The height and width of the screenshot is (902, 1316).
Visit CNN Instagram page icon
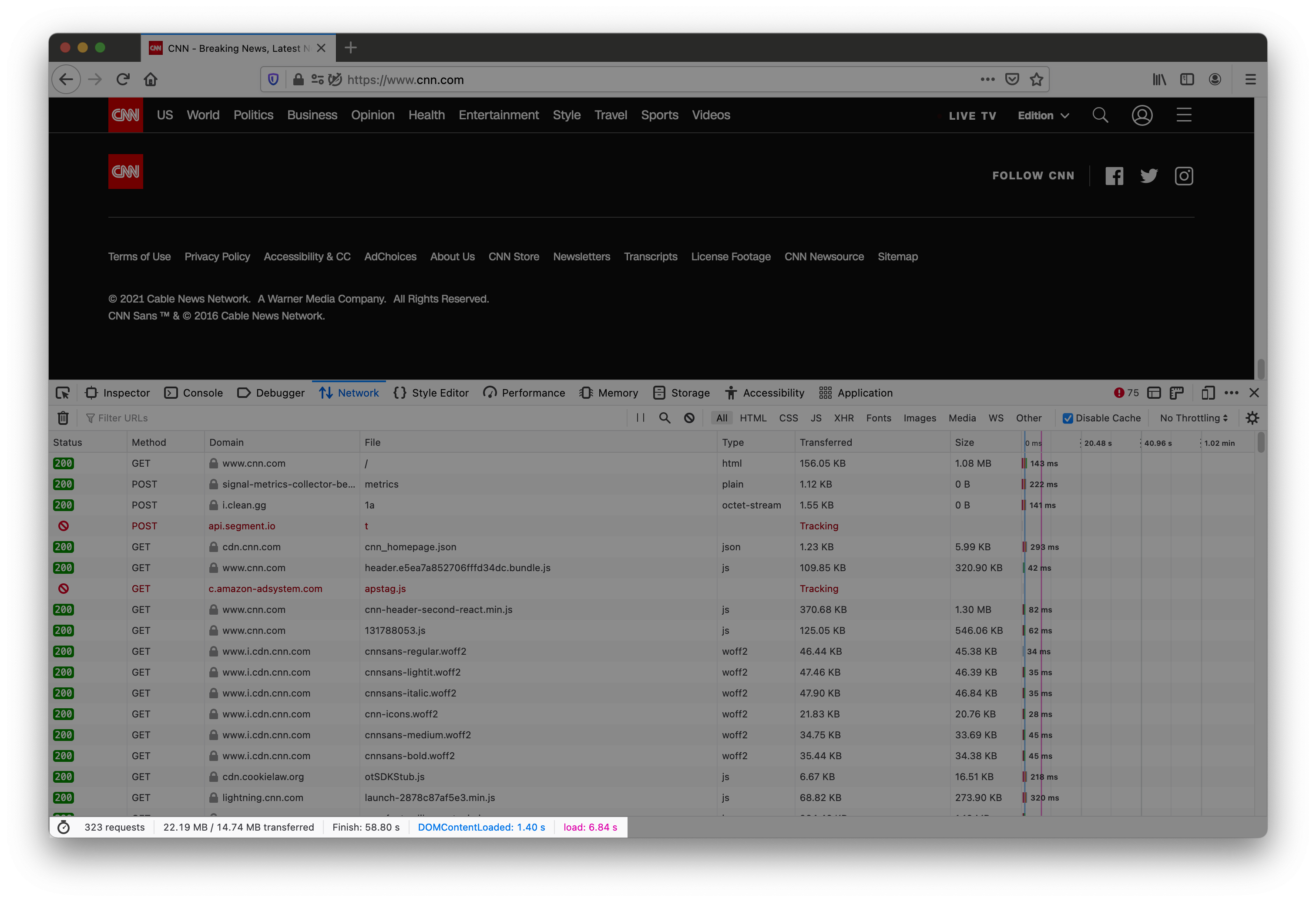(x=1184, y=176)
